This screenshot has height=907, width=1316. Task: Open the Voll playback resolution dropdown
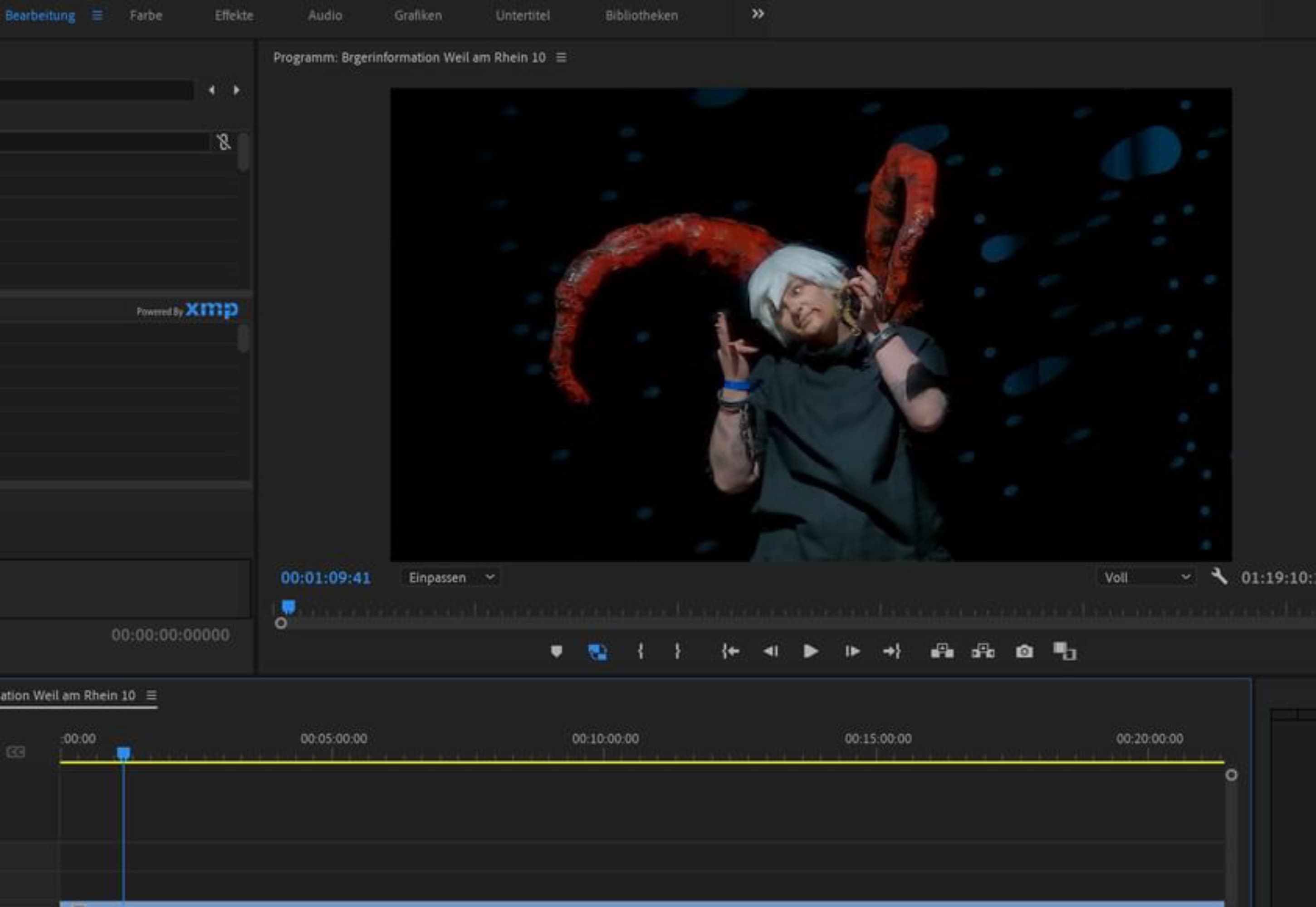click(x=1146, y=577)
